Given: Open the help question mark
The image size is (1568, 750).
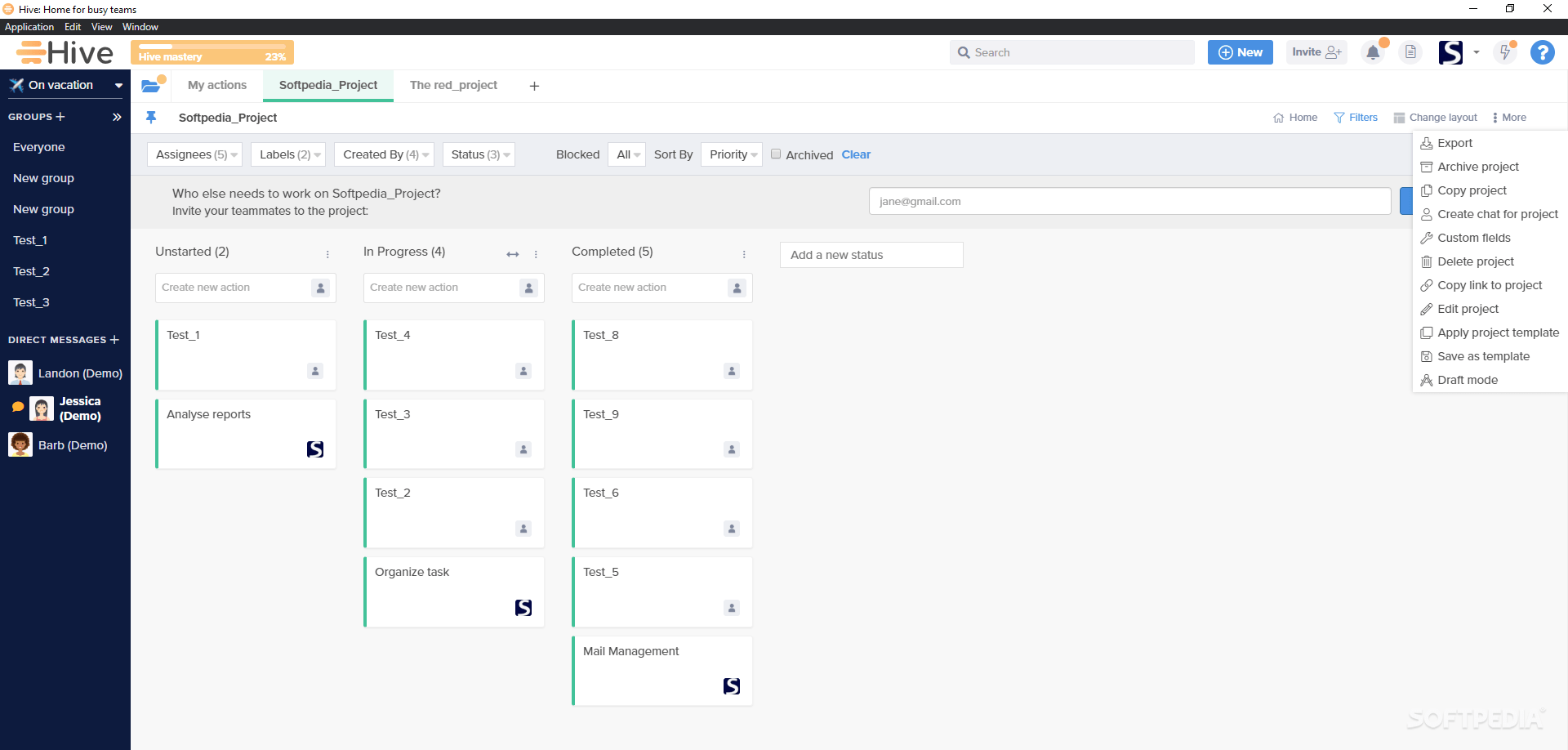Looking at the screenshot, I should coord(1542,52).
